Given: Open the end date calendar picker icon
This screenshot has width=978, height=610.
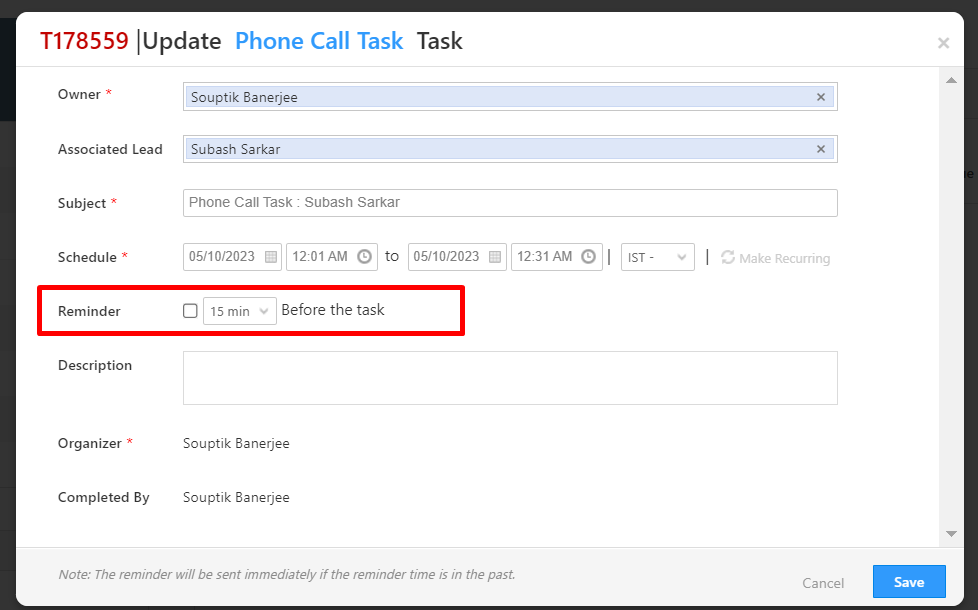Looking at the screenshot, I should click(x=495, y=257).
